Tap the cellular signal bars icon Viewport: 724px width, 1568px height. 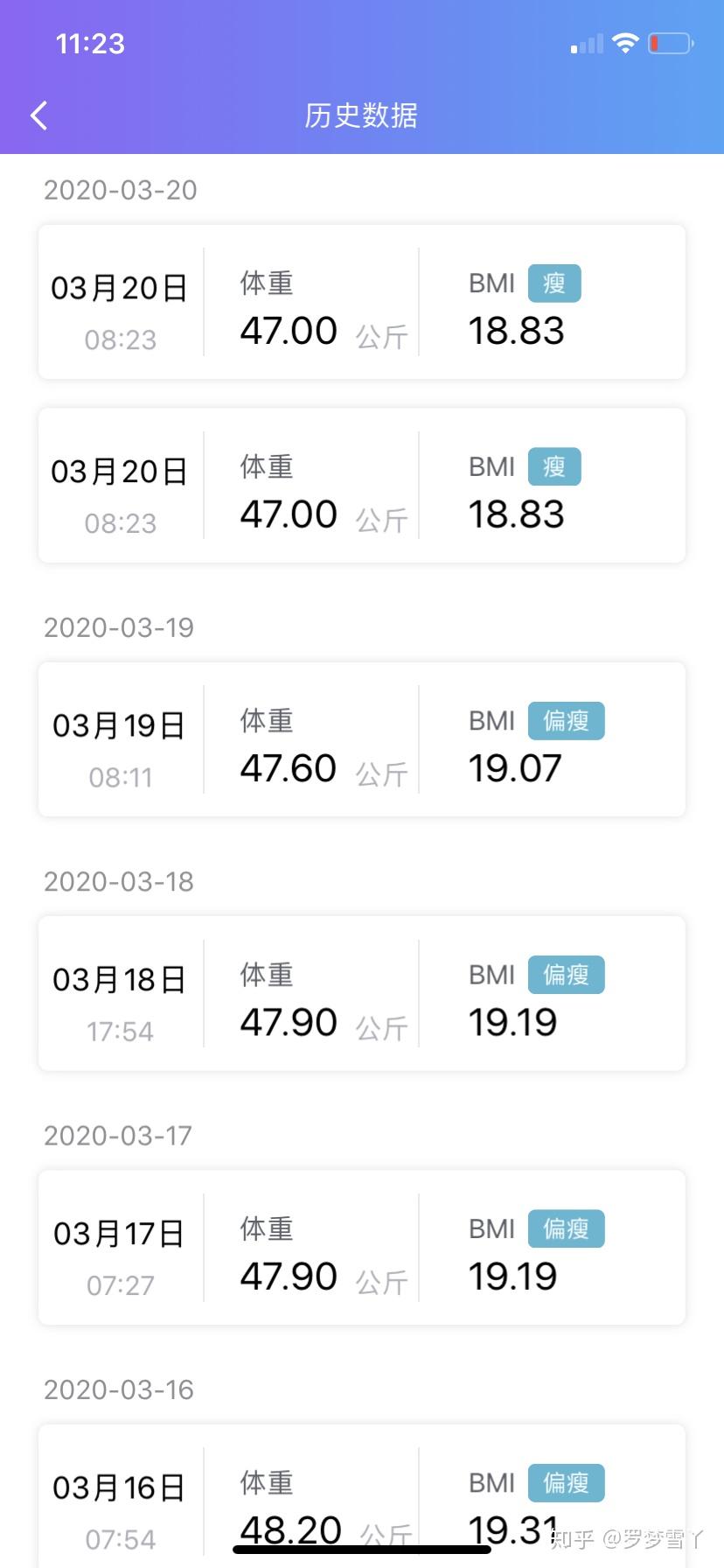point(587,44)
